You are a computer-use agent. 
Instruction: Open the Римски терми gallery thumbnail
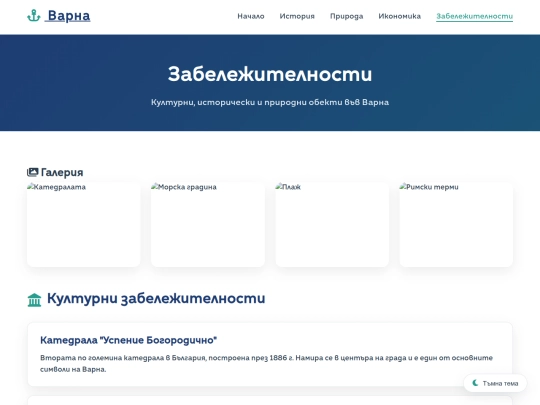tap(456, 225)
